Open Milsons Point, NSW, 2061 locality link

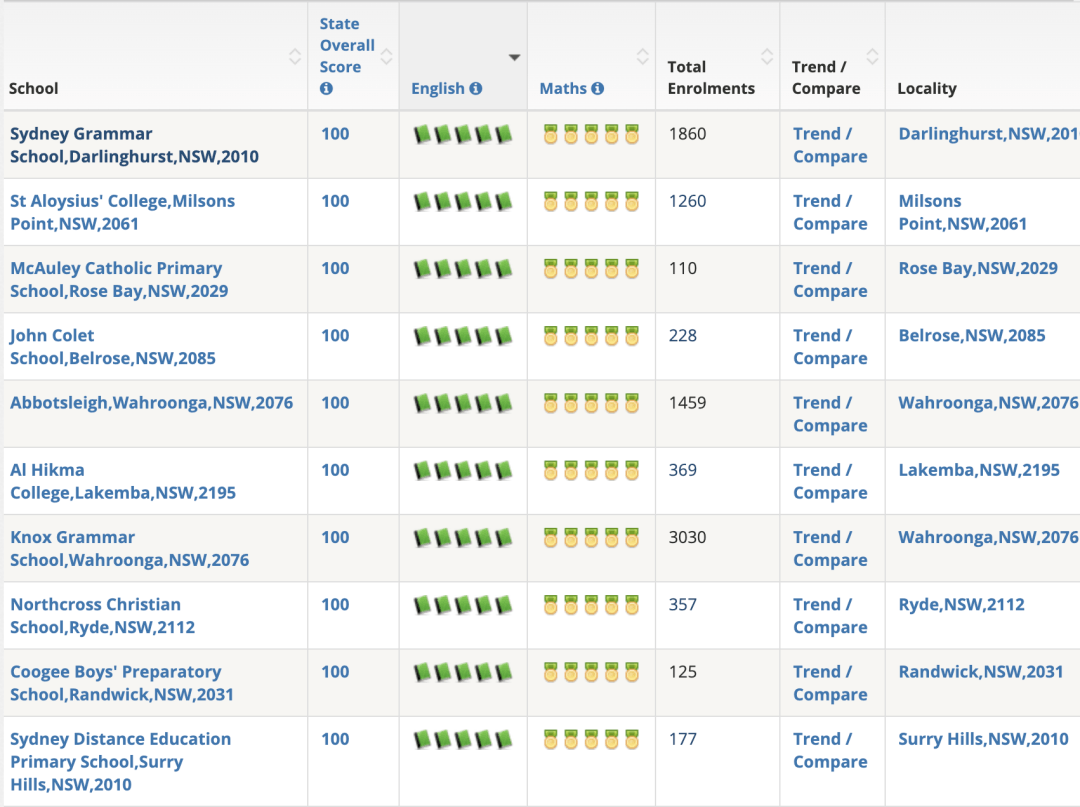coord(962,213)
